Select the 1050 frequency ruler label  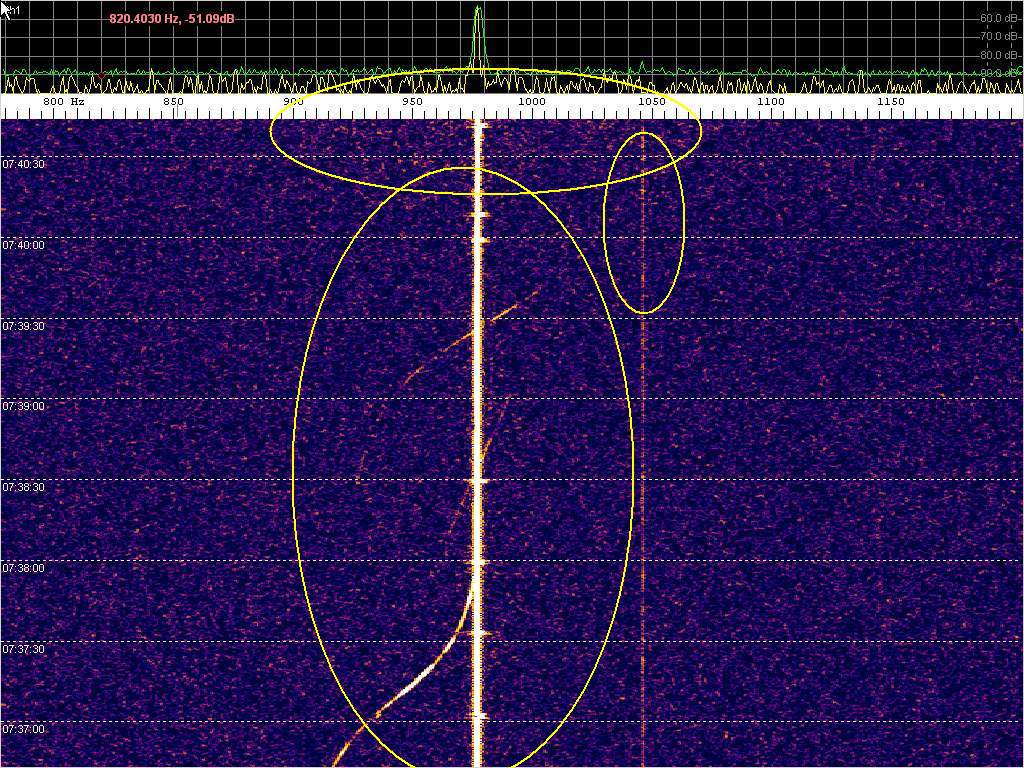[x=651, y=102]
